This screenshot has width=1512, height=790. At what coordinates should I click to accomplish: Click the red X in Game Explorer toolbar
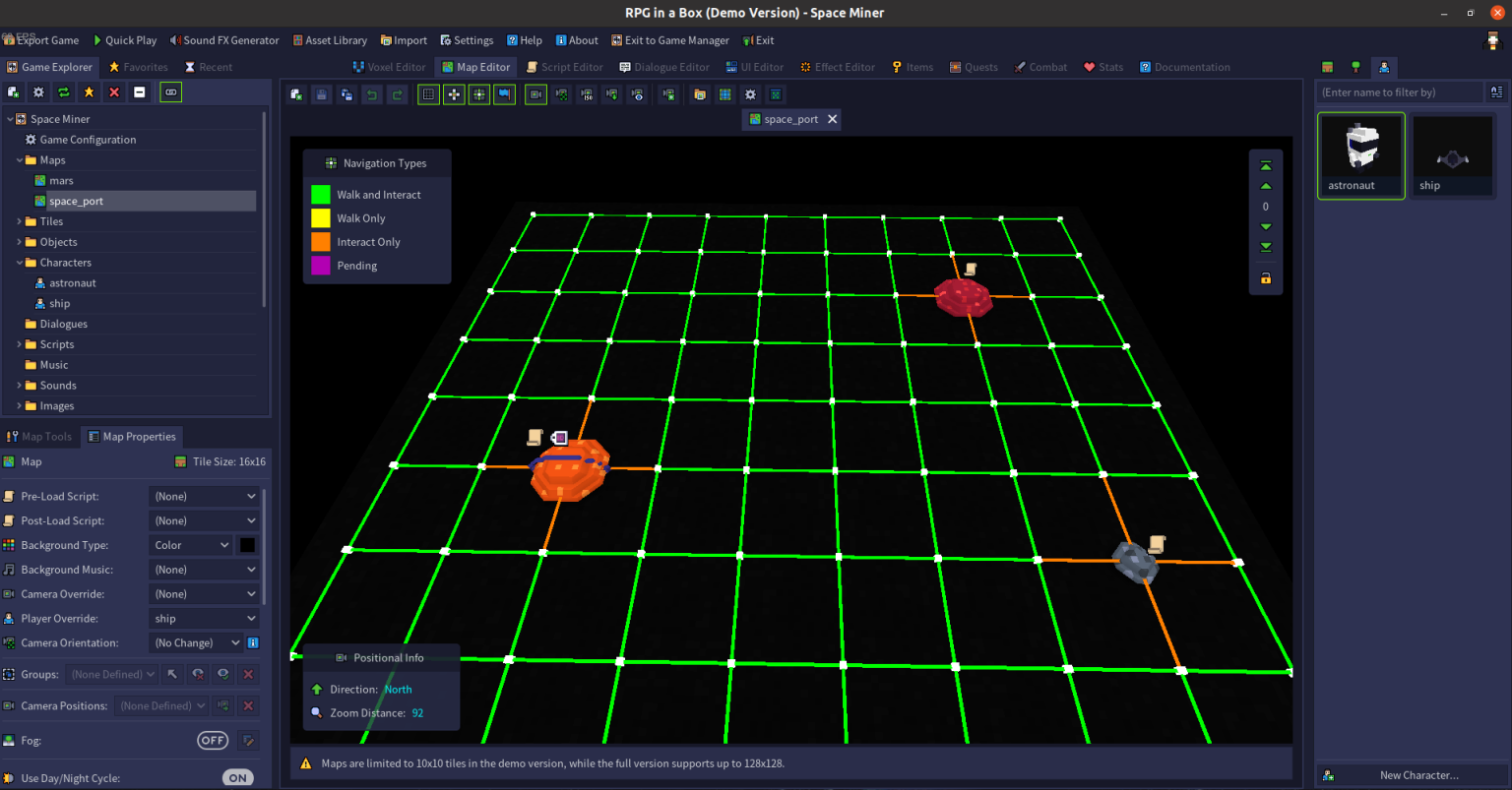114,92
